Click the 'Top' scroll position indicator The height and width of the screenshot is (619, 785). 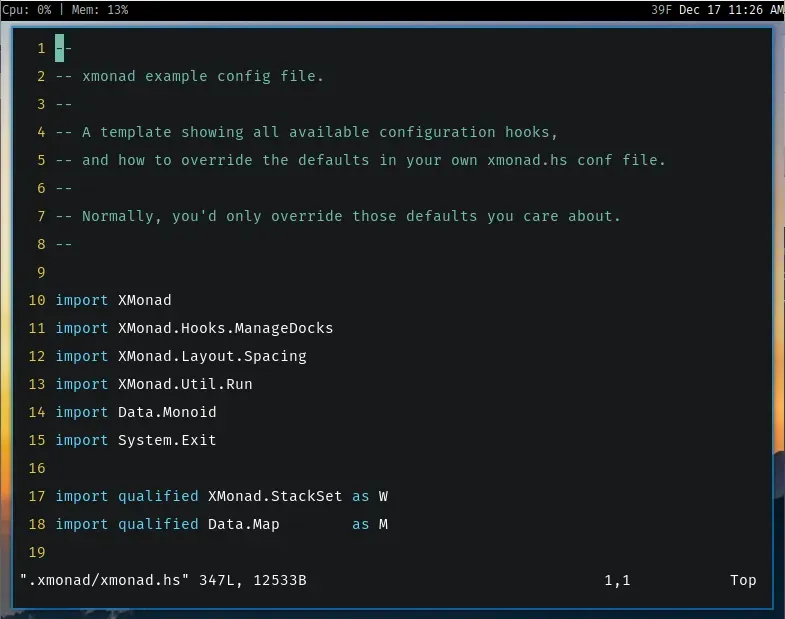click(x=743, y=580)
